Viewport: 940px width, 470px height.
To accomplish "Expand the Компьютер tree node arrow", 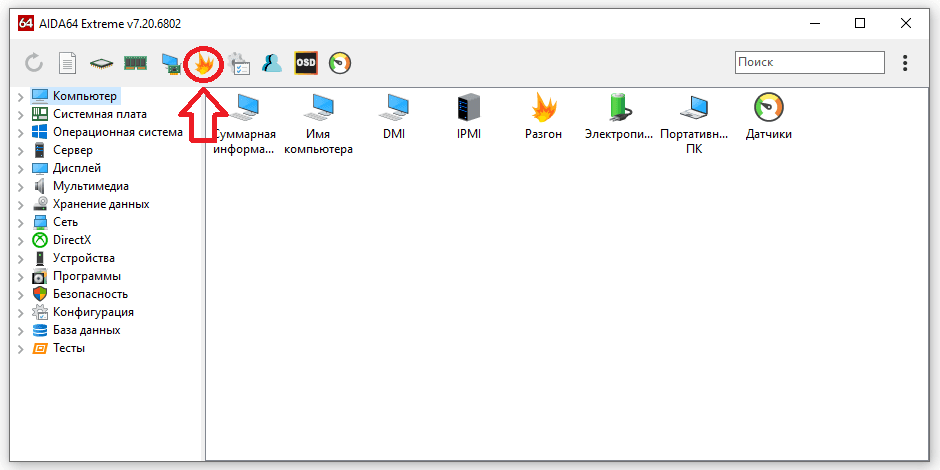I will tap(20, 97).
